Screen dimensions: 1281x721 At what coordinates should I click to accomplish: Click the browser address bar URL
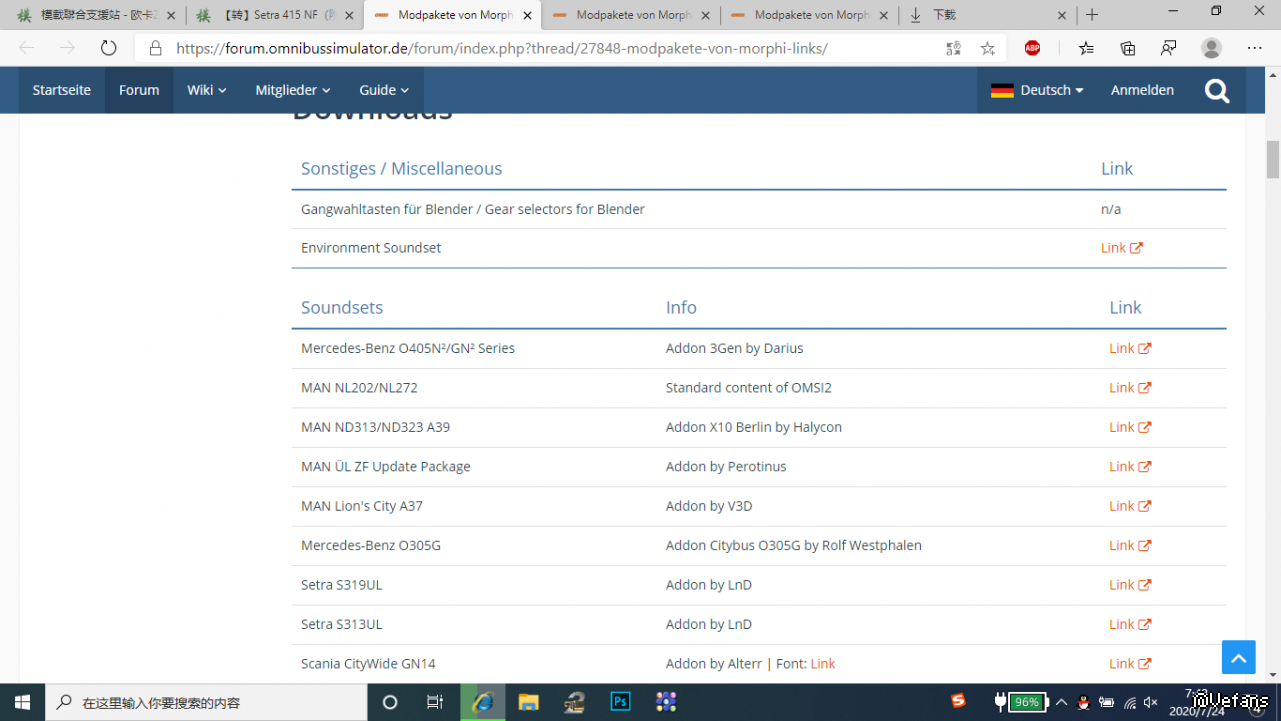click(x=502, y=48)
